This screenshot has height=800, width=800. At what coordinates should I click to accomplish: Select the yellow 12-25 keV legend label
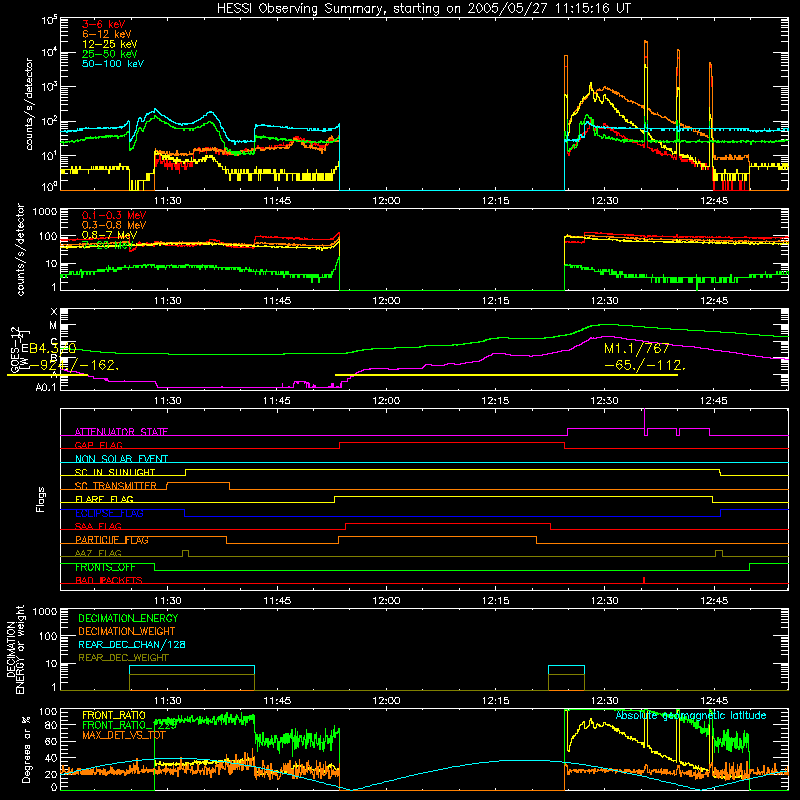click(110, 44)
